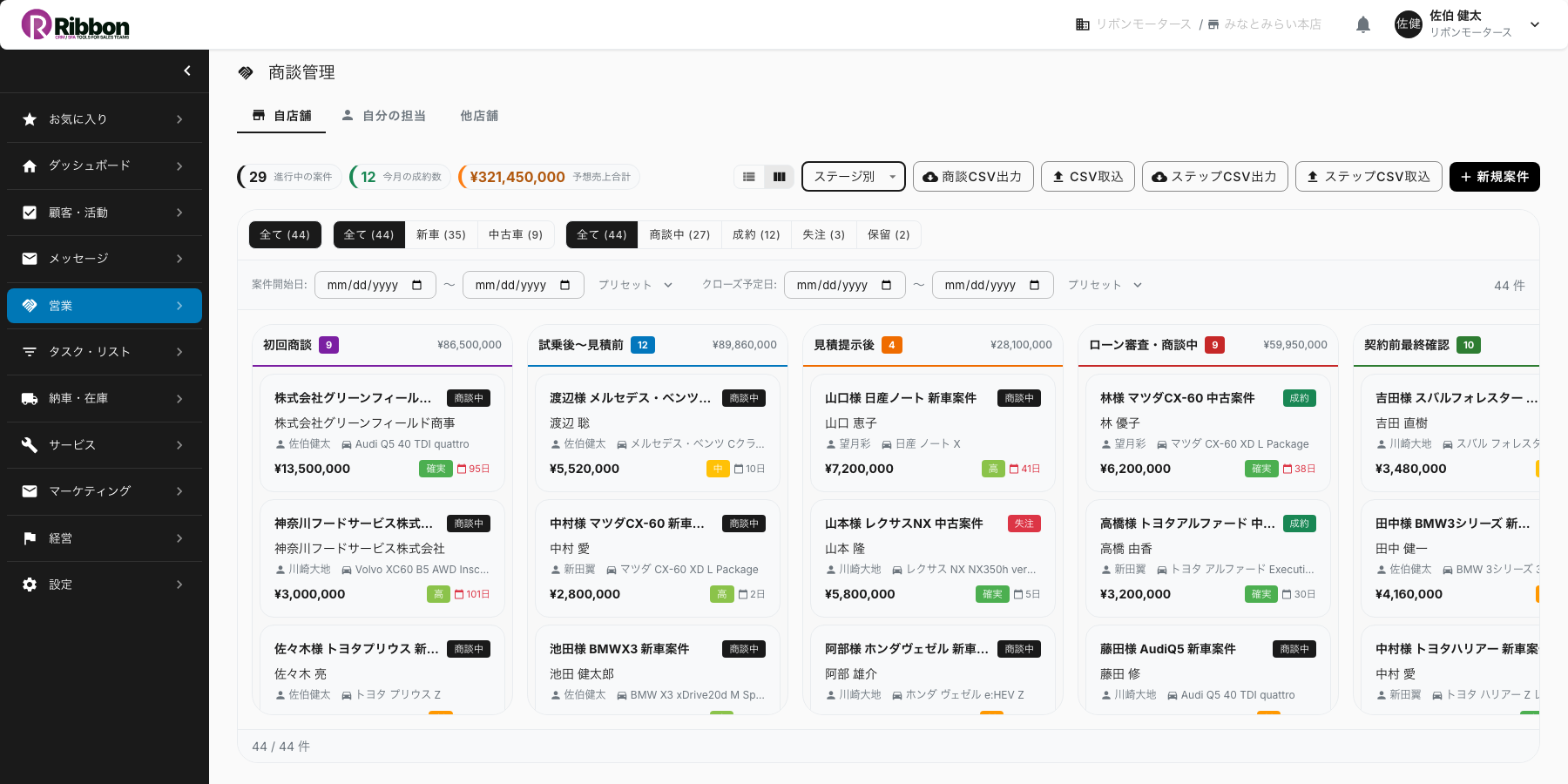Switch to the 他店舗 tab
The height and width of the screenshot is (784, 1568).
pos(479,116)
